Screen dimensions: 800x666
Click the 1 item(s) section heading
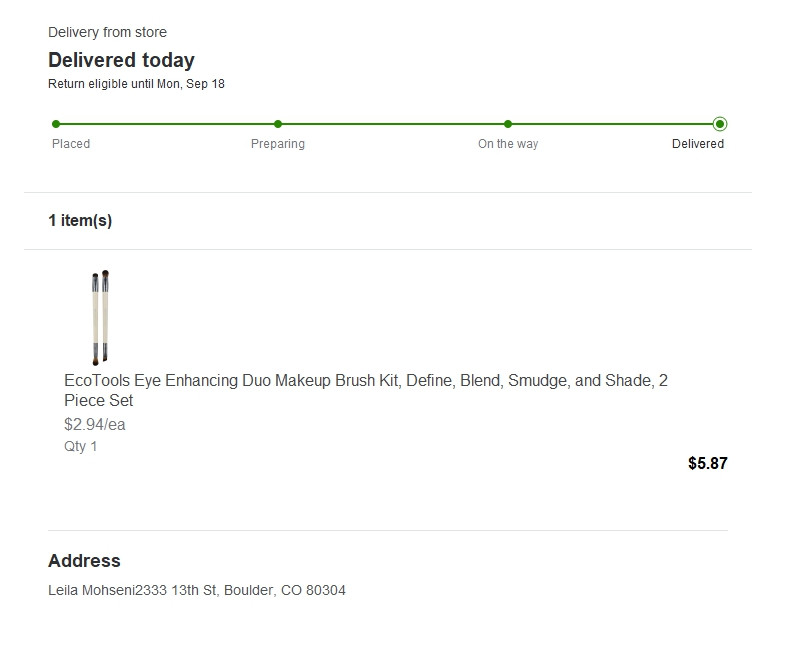click(x=80, y=220)
